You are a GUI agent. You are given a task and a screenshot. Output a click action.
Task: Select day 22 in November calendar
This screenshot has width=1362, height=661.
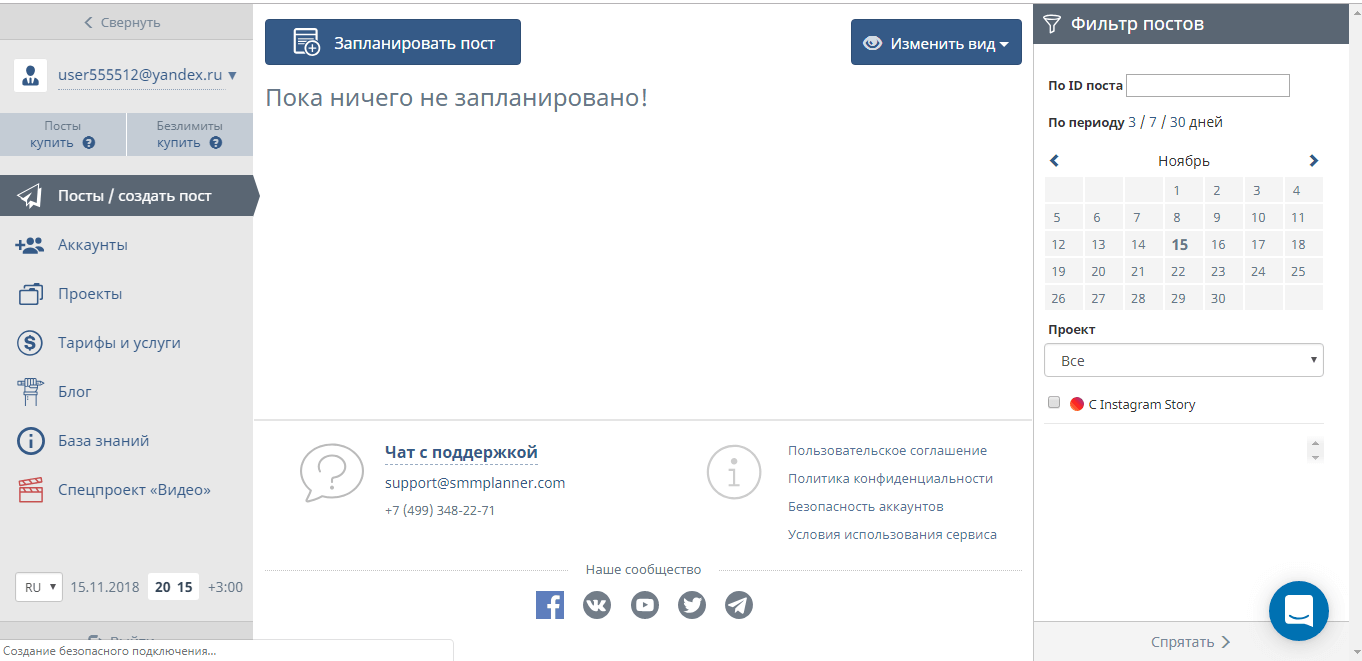pos(1178,271)
